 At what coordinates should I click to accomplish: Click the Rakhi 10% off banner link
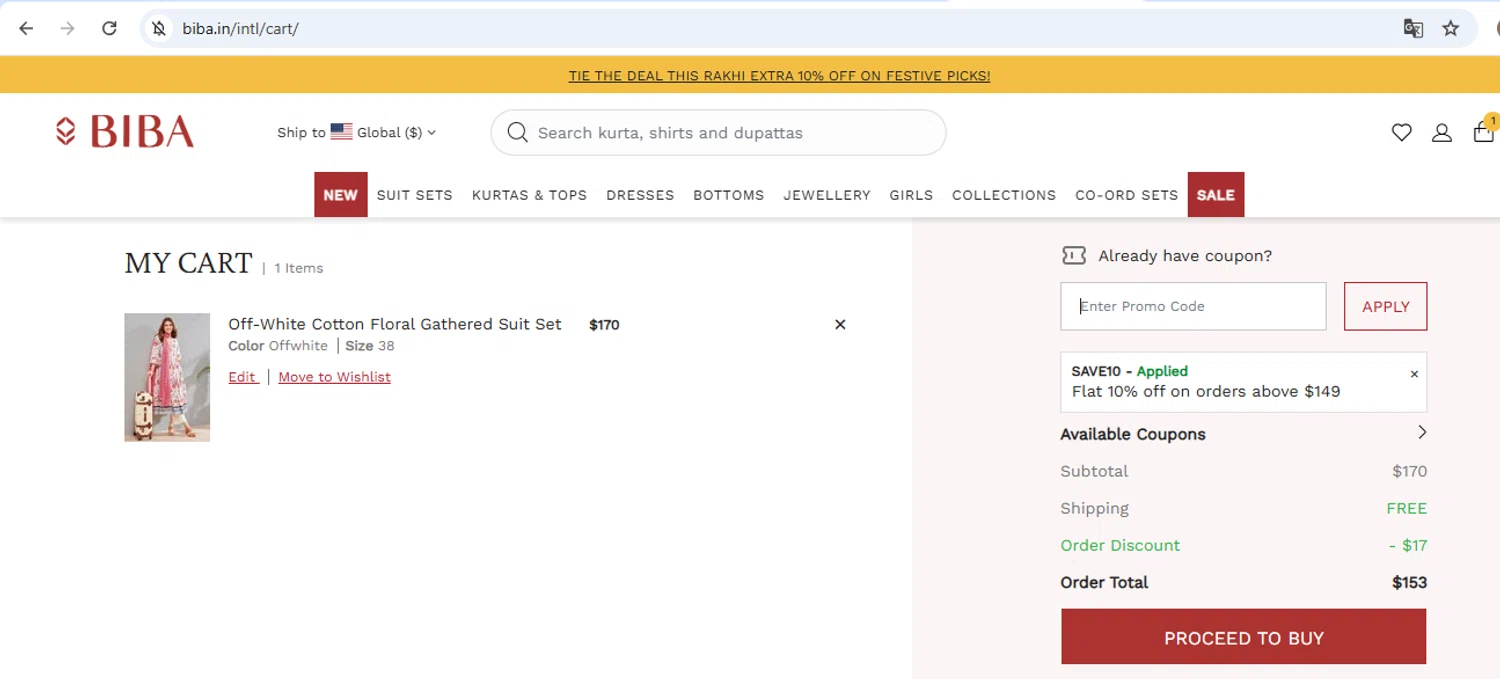point(779,76)
